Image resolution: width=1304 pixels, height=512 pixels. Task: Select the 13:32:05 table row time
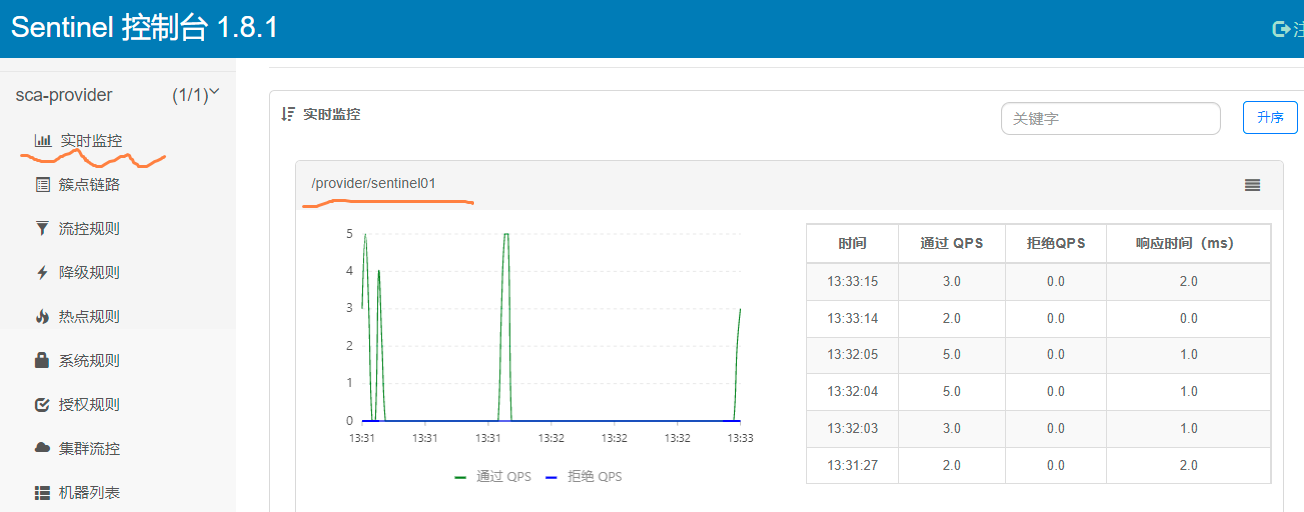[852, 355]
